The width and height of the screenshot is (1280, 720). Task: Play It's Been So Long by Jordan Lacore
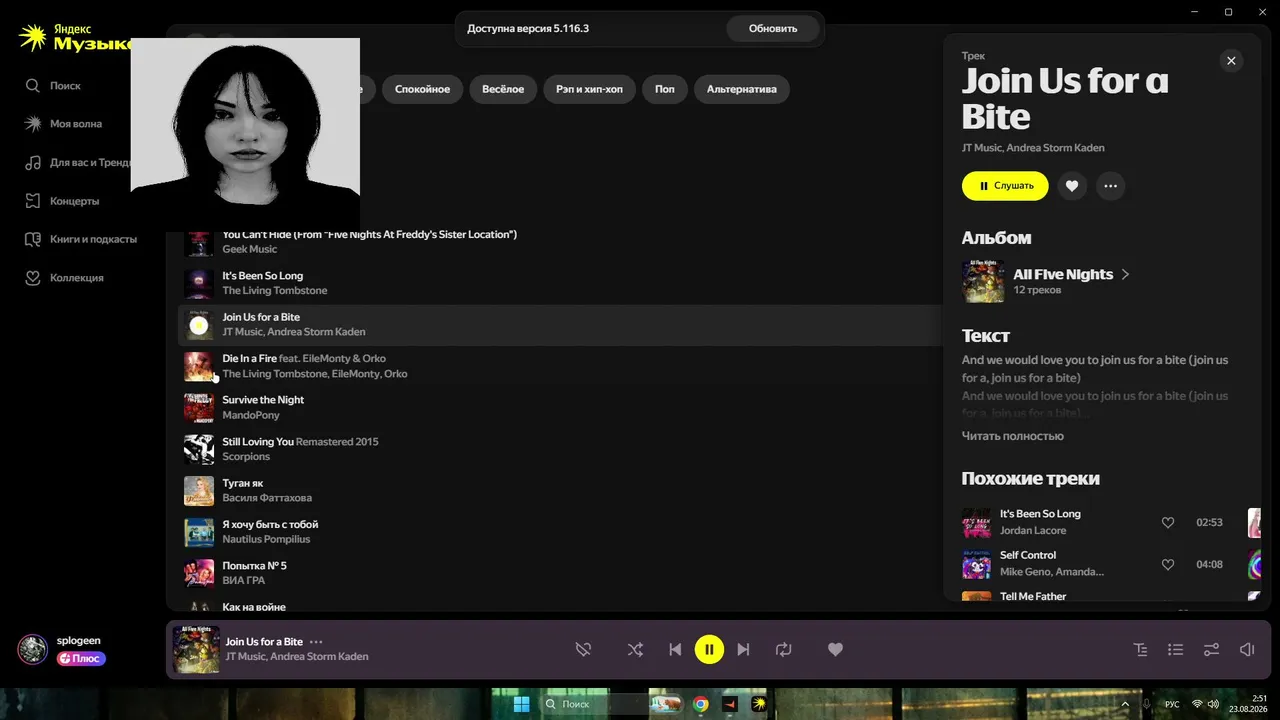pyautogui.click(x=976, y=522)
